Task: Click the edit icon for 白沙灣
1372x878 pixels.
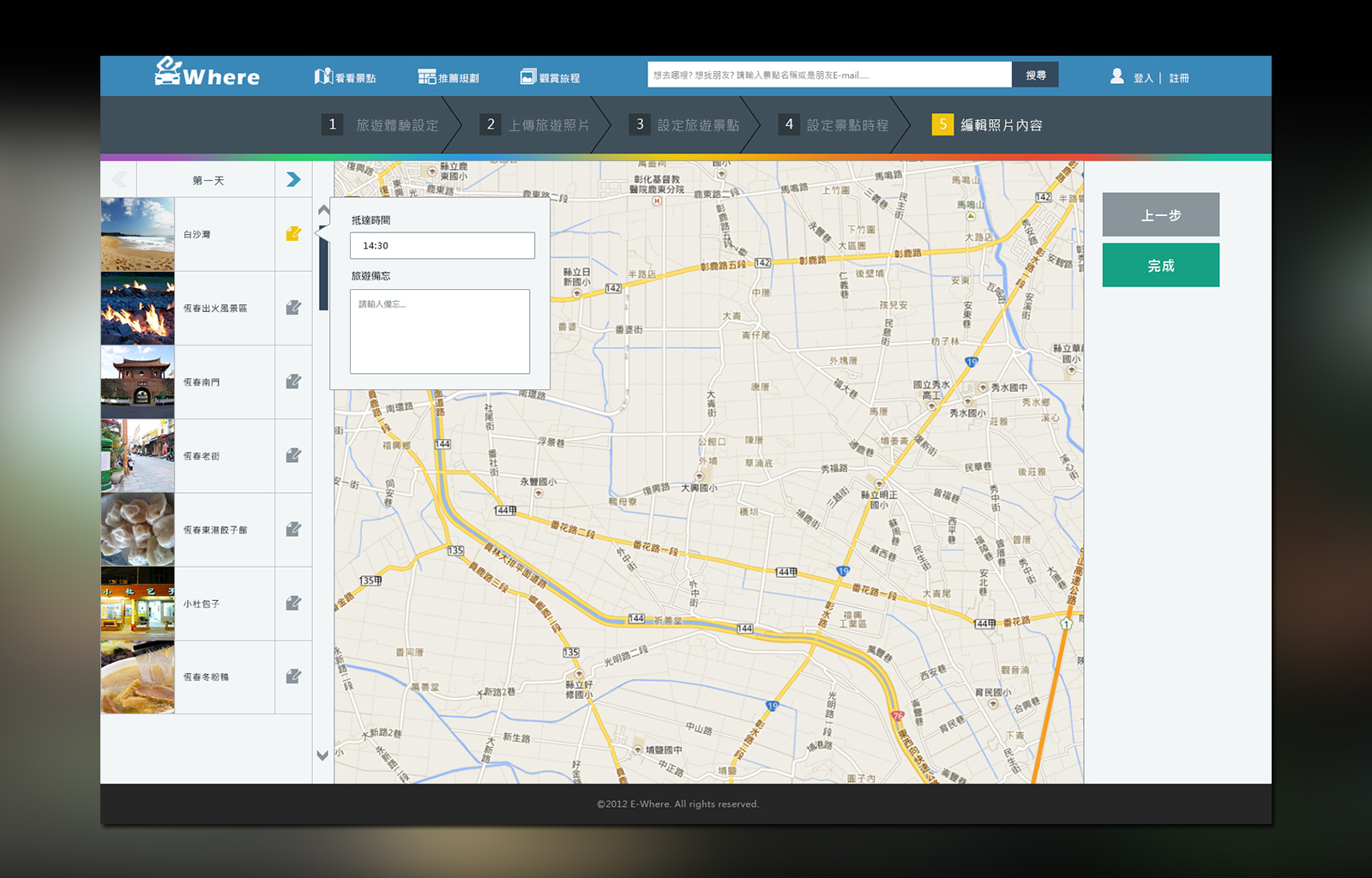Action: [x=293, y=234]
